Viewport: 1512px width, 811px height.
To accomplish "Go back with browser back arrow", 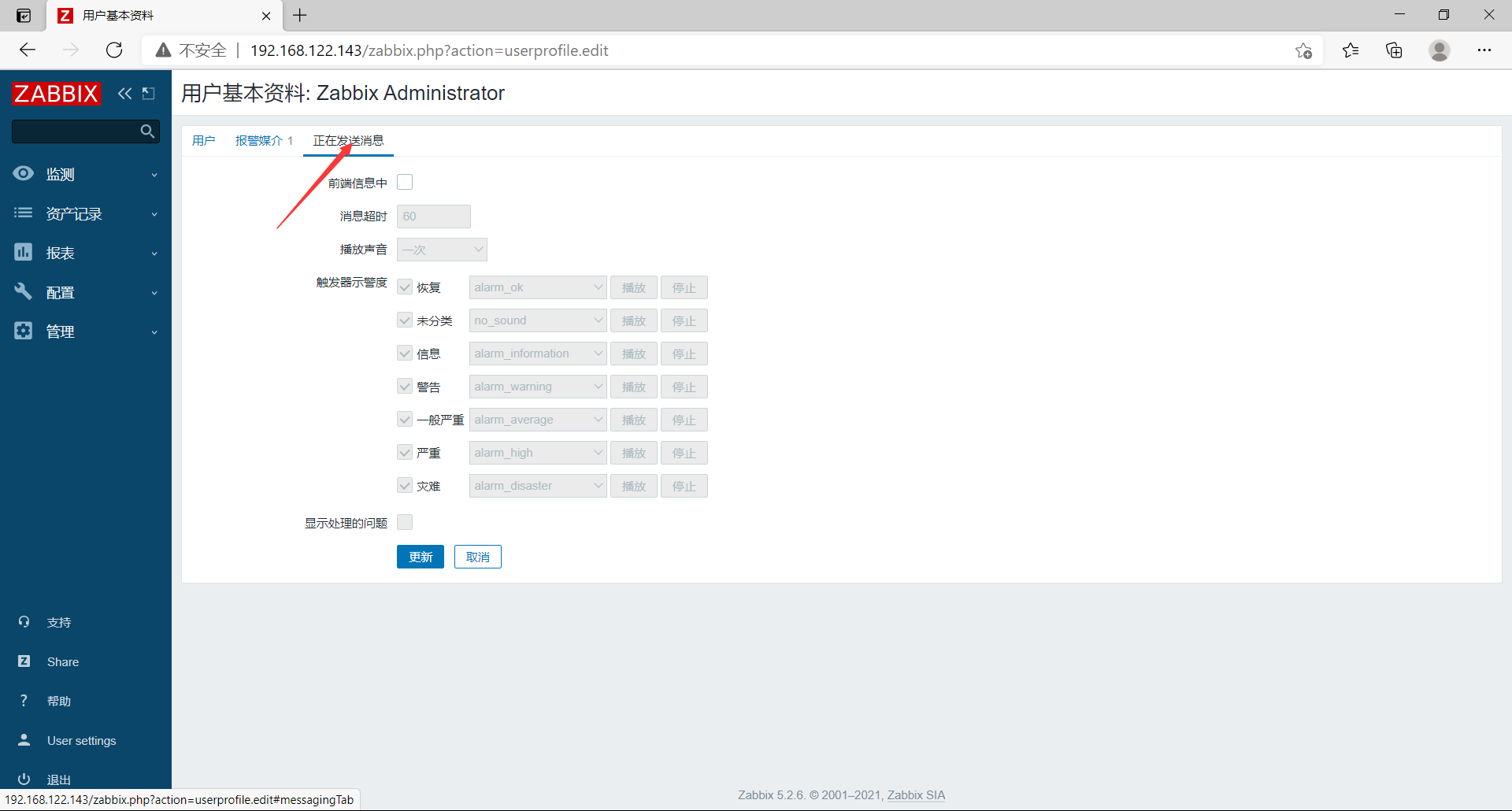I will pyautogui.click(x=28, y=50).
